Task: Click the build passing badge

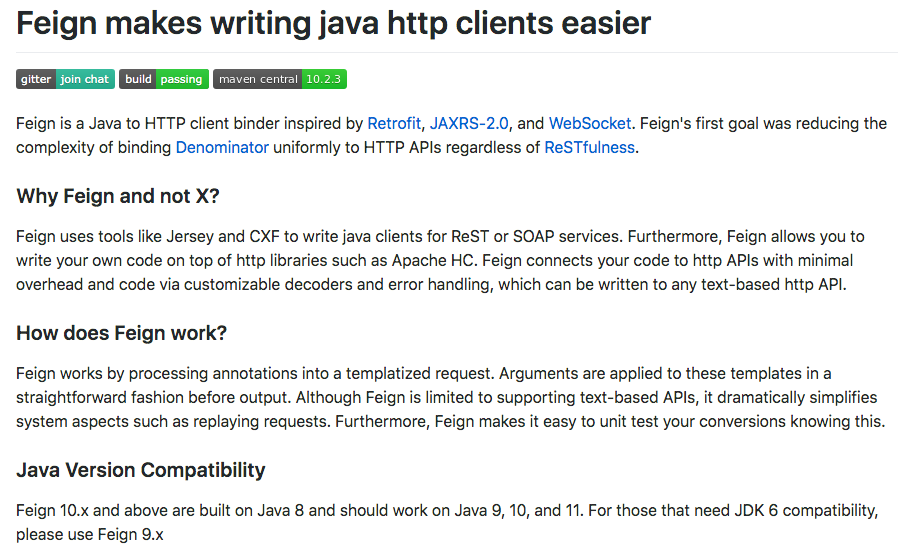Action: 164,79
